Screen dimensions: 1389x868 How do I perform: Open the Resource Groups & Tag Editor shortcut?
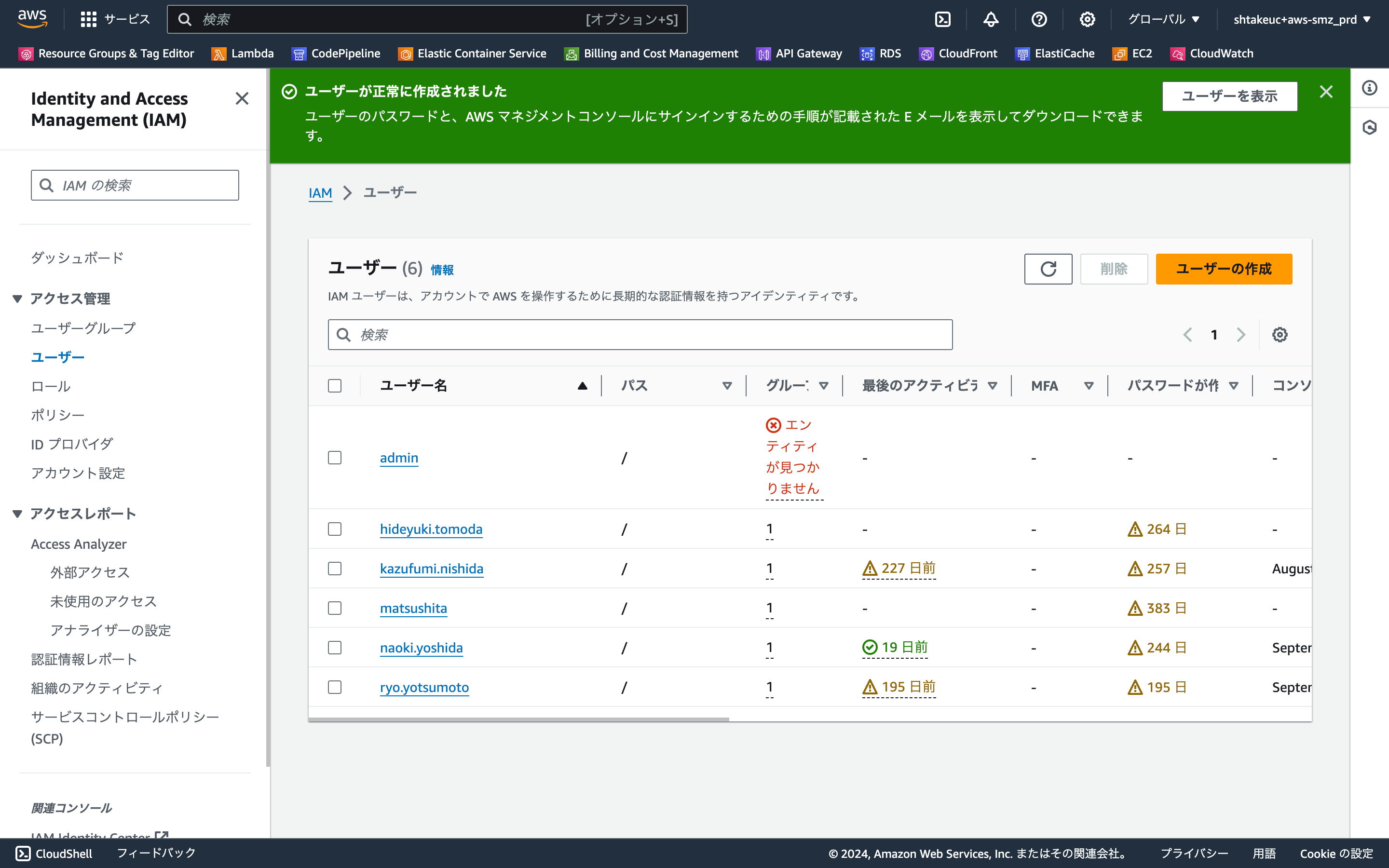pos(107,54)
